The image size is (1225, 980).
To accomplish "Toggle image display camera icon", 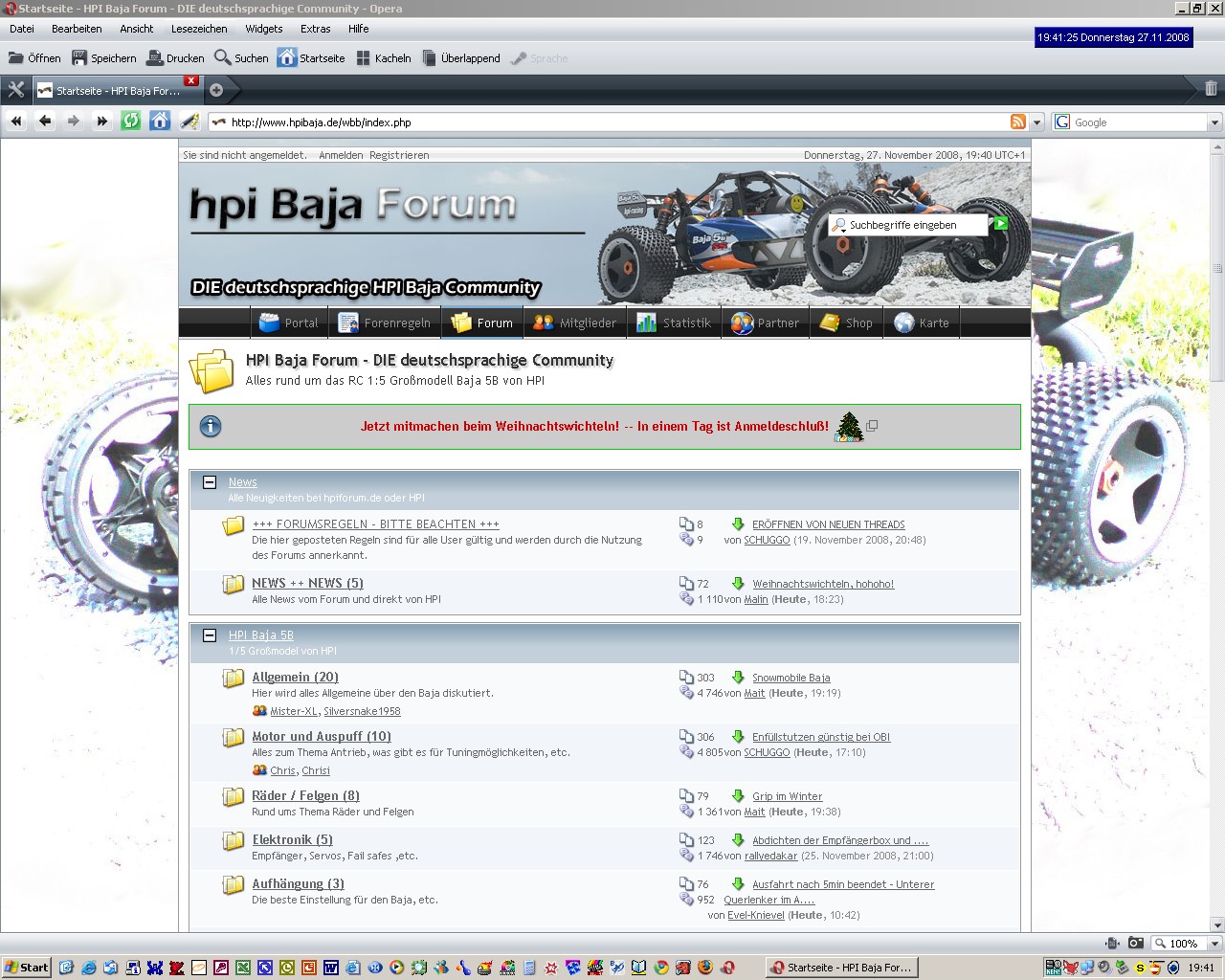I will [1135, 943].
